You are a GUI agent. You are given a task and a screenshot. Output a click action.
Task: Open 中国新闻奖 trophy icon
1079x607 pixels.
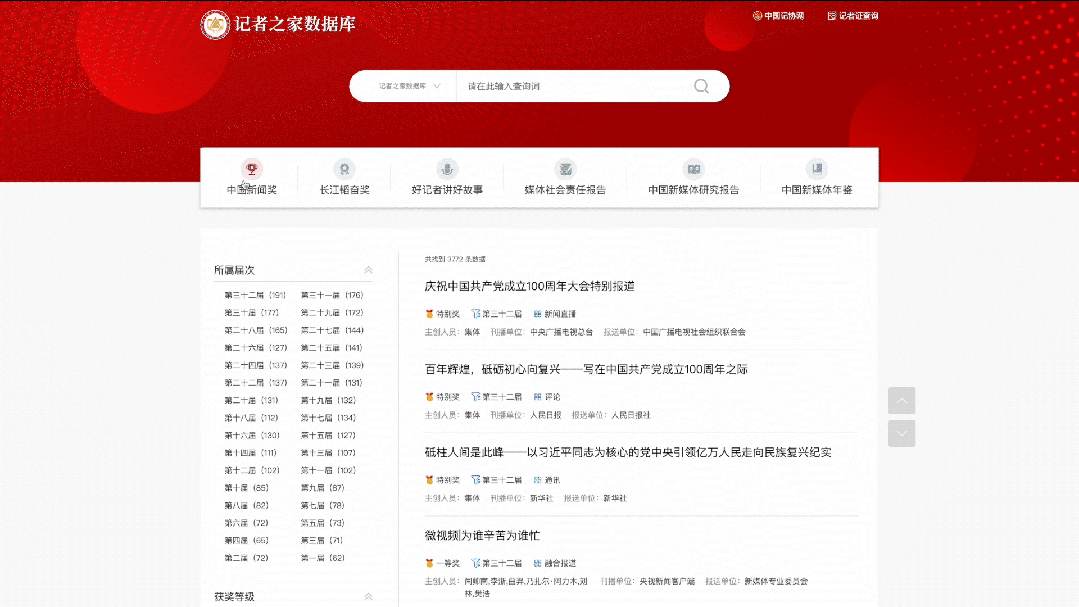tap(251, 169)
